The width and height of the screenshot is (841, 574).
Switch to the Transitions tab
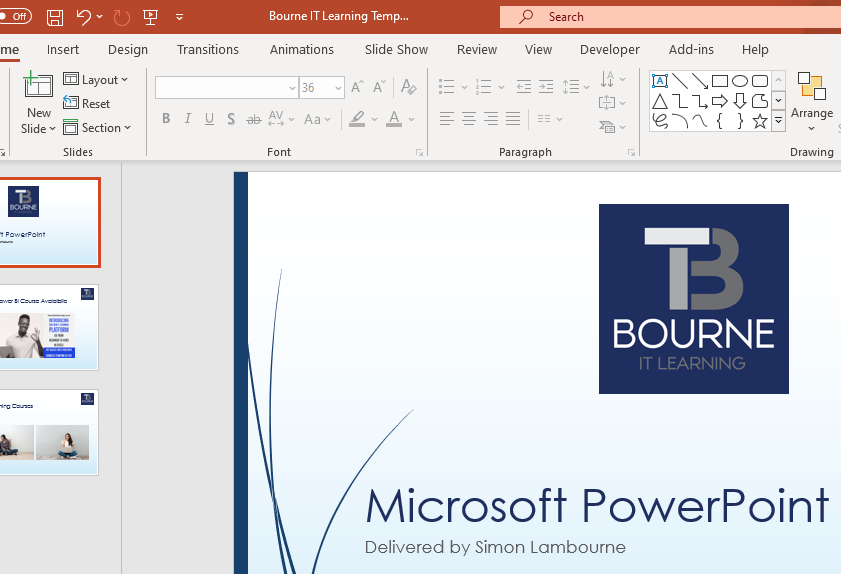[208, 50]
